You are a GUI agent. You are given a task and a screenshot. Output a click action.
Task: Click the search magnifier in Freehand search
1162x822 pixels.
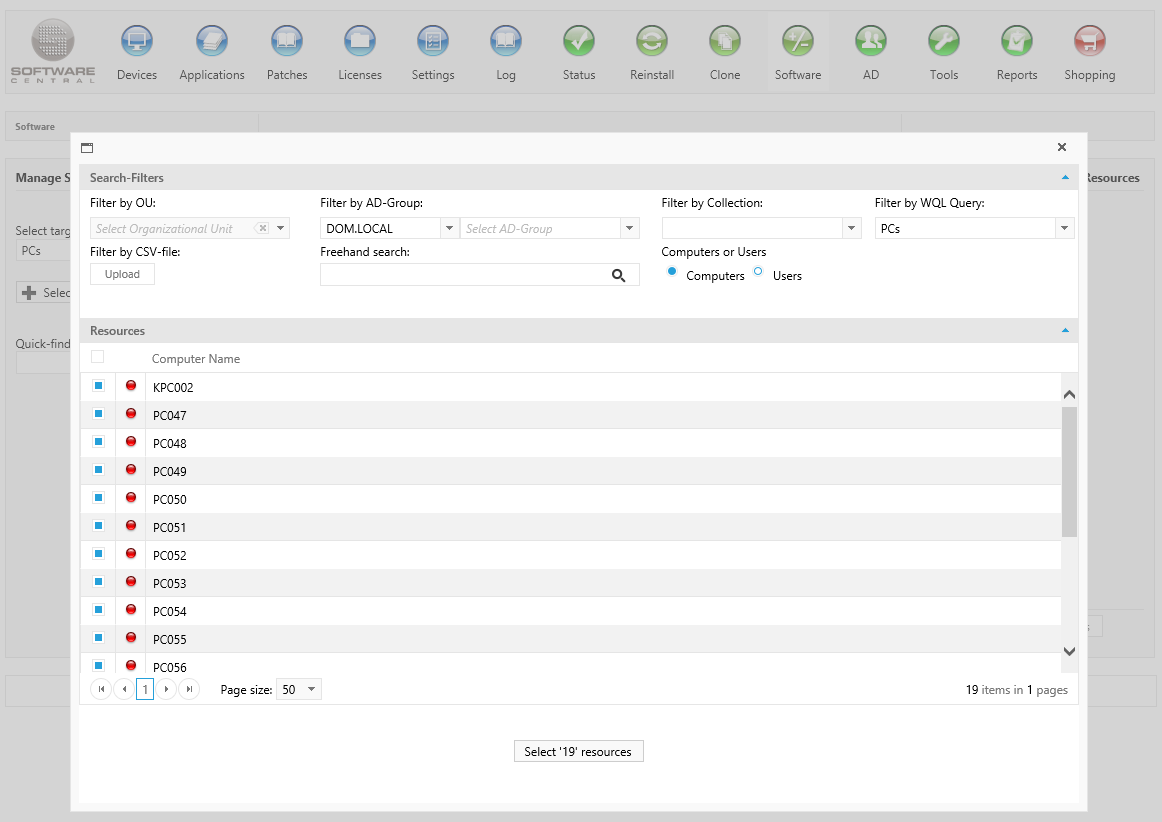[619, 275]
